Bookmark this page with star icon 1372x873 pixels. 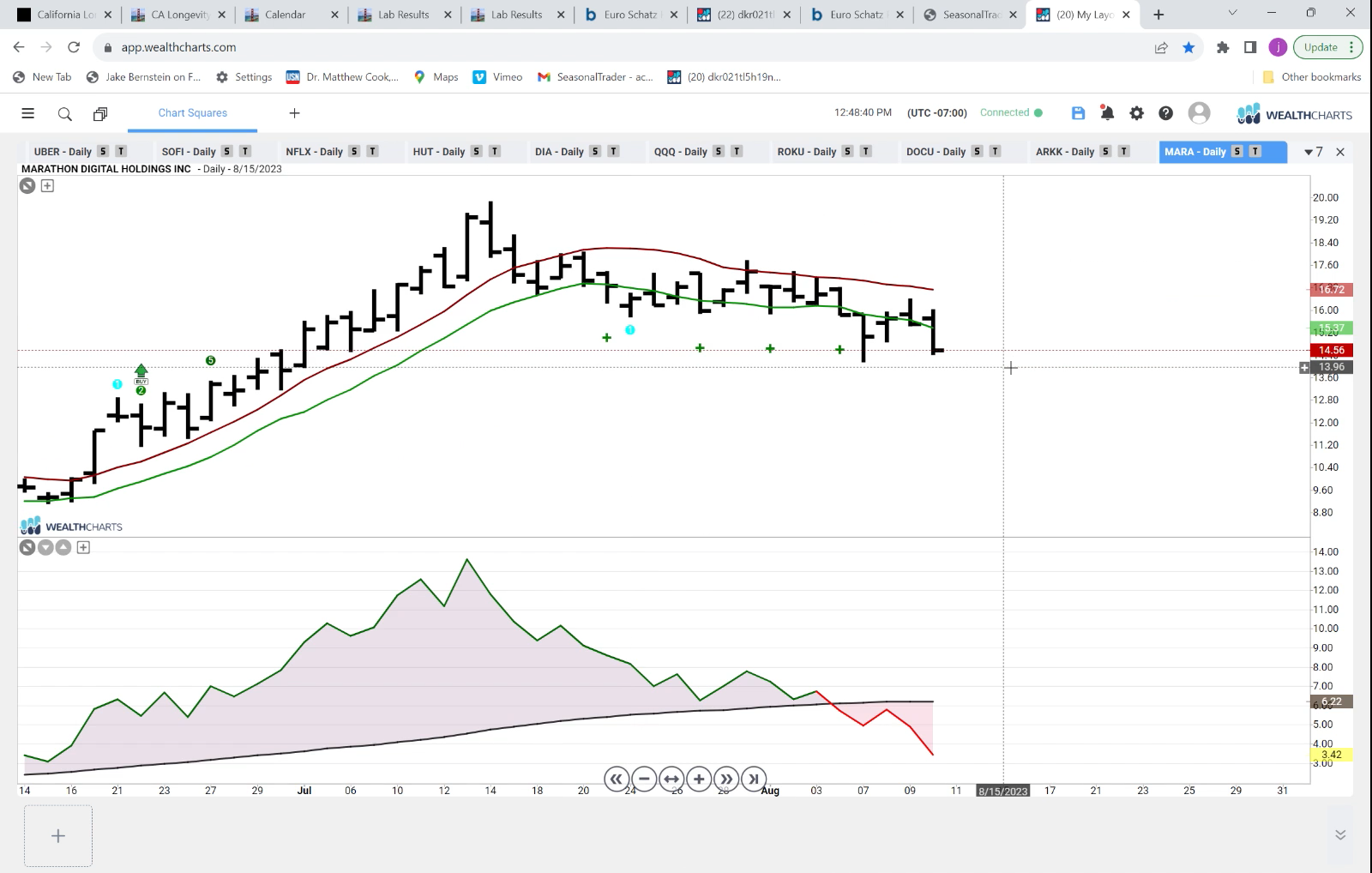point(1188,47)
